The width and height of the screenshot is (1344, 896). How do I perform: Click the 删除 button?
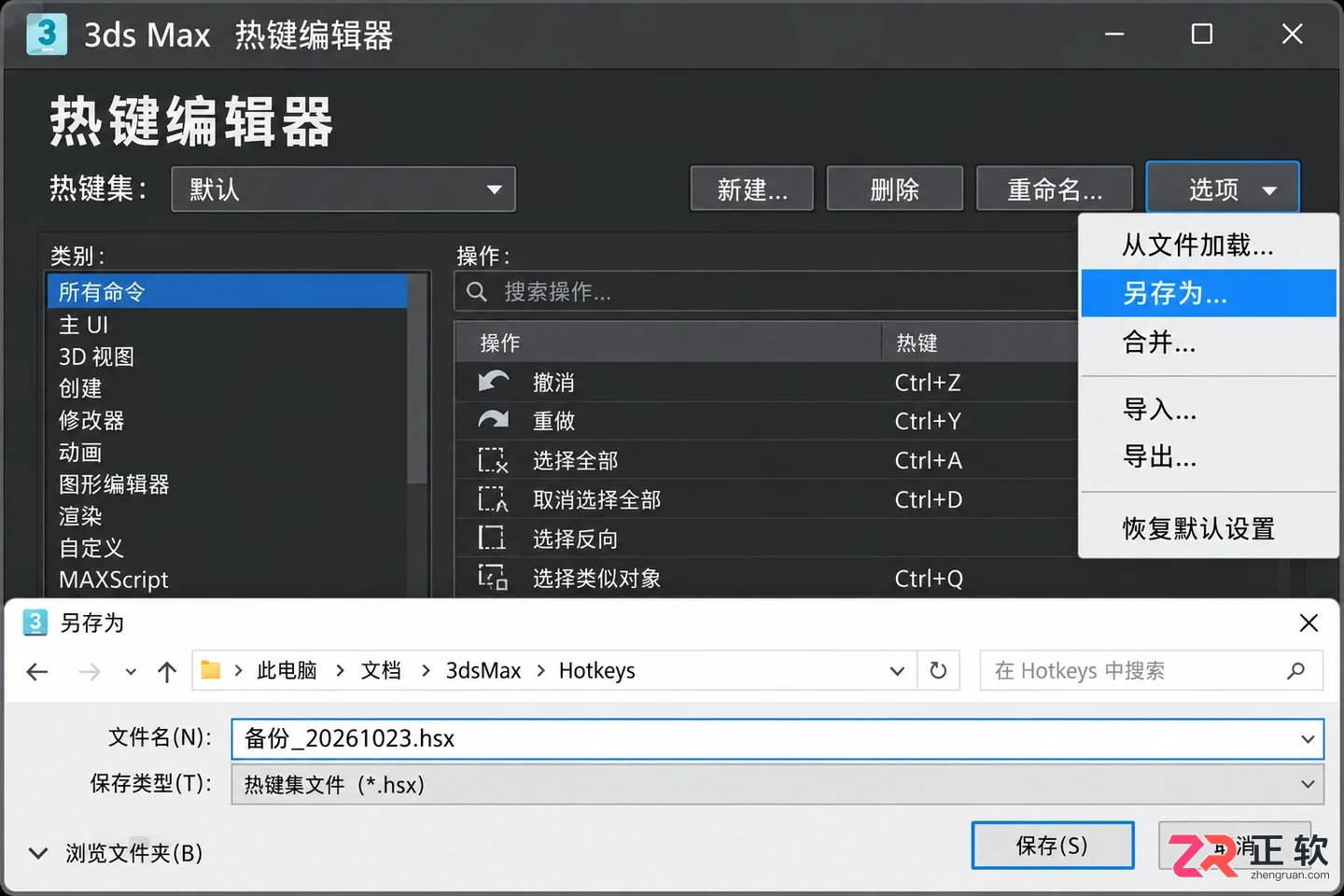pos(895,189)
